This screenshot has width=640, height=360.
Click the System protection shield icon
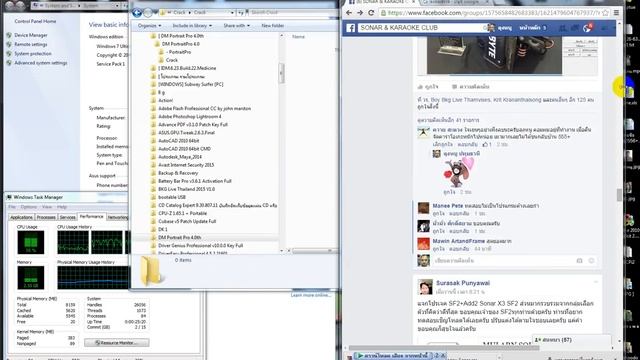coord(9,54)
